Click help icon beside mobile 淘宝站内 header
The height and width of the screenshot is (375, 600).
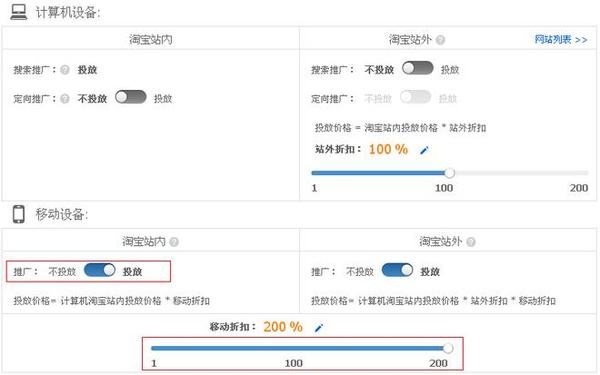pos(174,242)
